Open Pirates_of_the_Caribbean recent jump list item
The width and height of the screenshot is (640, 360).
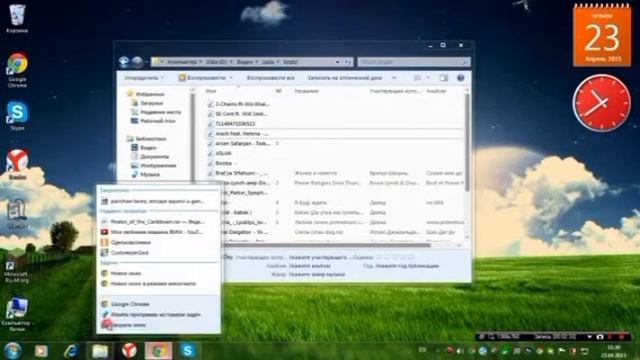coord(157,222)
